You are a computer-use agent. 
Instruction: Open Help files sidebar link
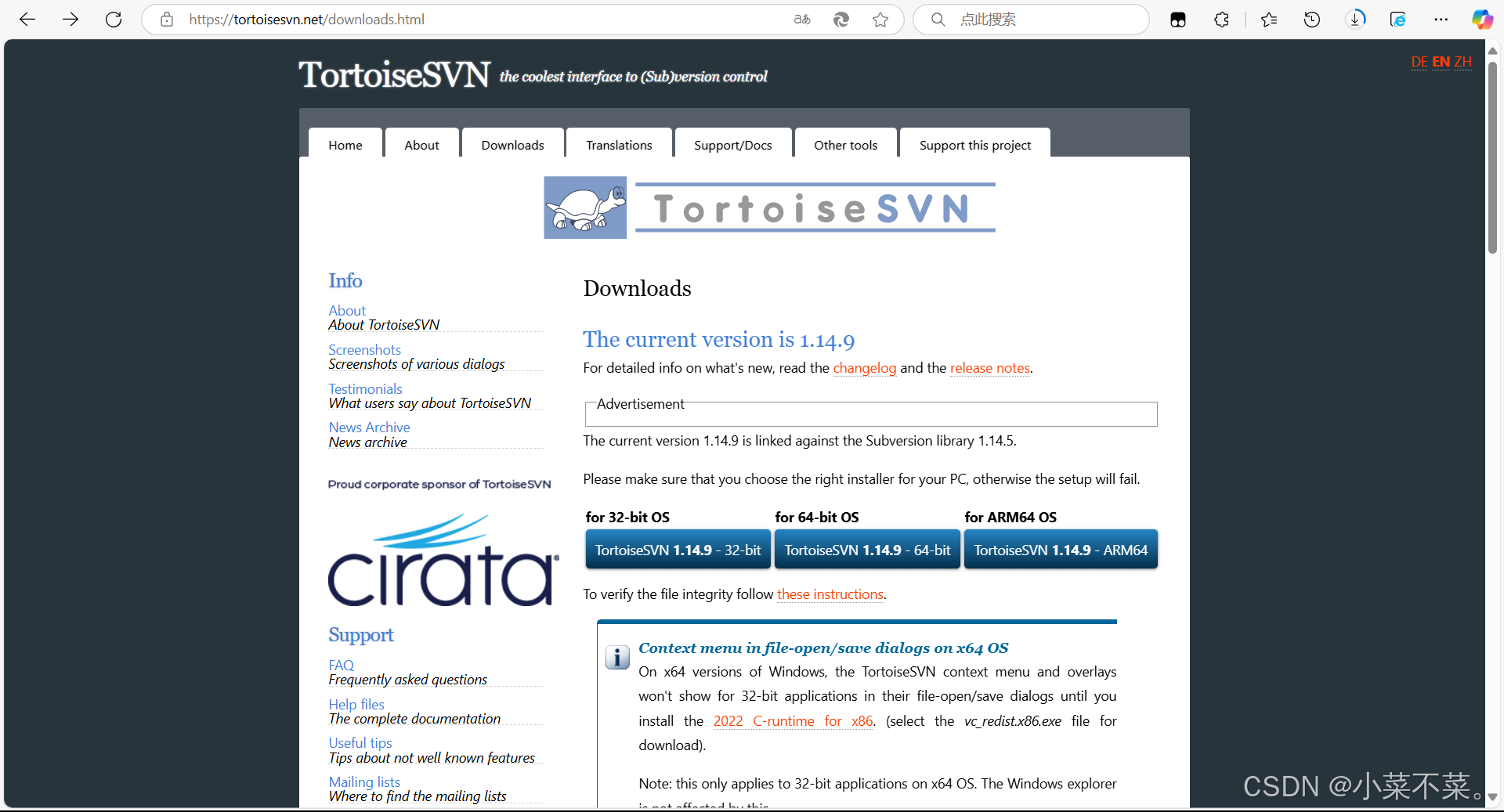[x=356, y=705]
